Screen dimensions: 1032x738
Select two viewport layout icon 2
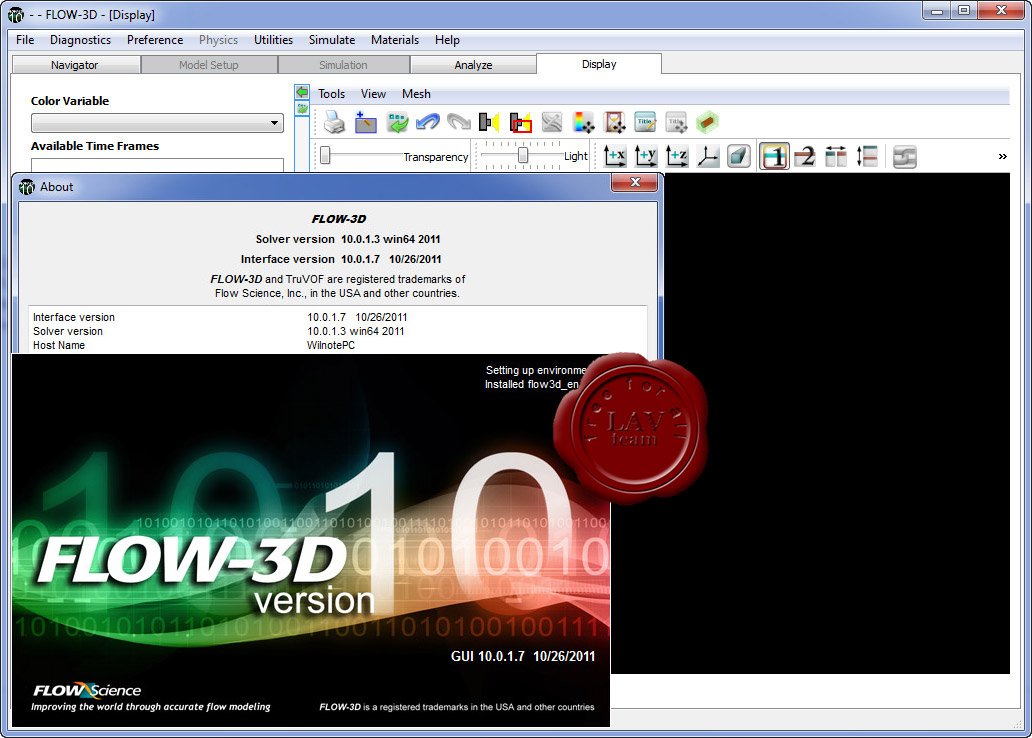click(x=805, y=157)
